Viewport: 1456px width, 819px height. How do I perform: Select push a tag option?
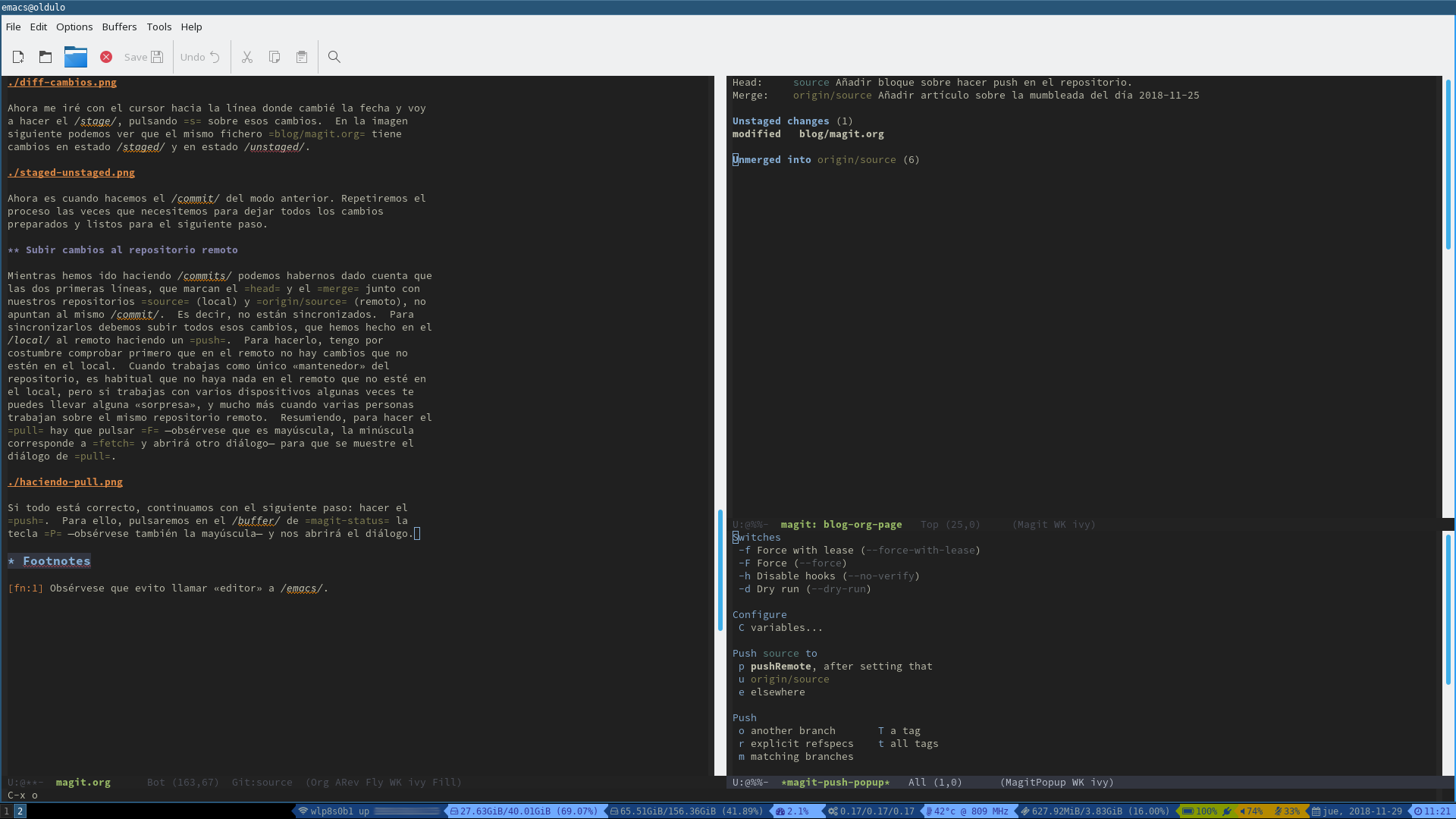click(899, 730)
